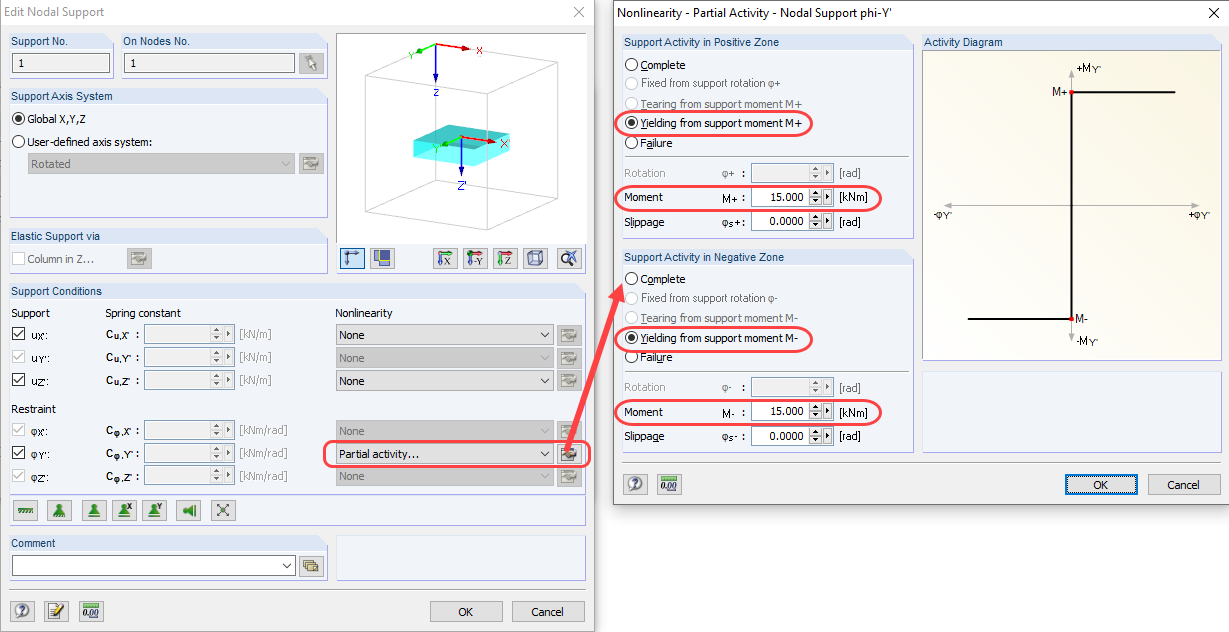1229x632 pixels.
Task: Choose roller in X support preset
Action: tap(124, 511)
